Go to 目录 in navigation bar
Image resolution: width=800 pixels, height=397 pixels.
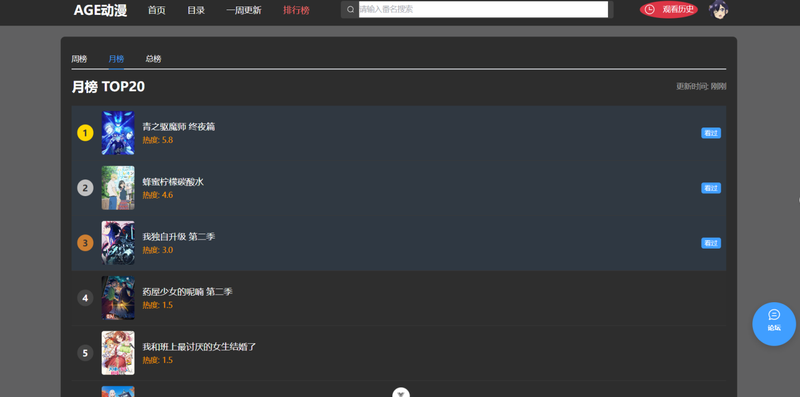(x=196, y=10)
